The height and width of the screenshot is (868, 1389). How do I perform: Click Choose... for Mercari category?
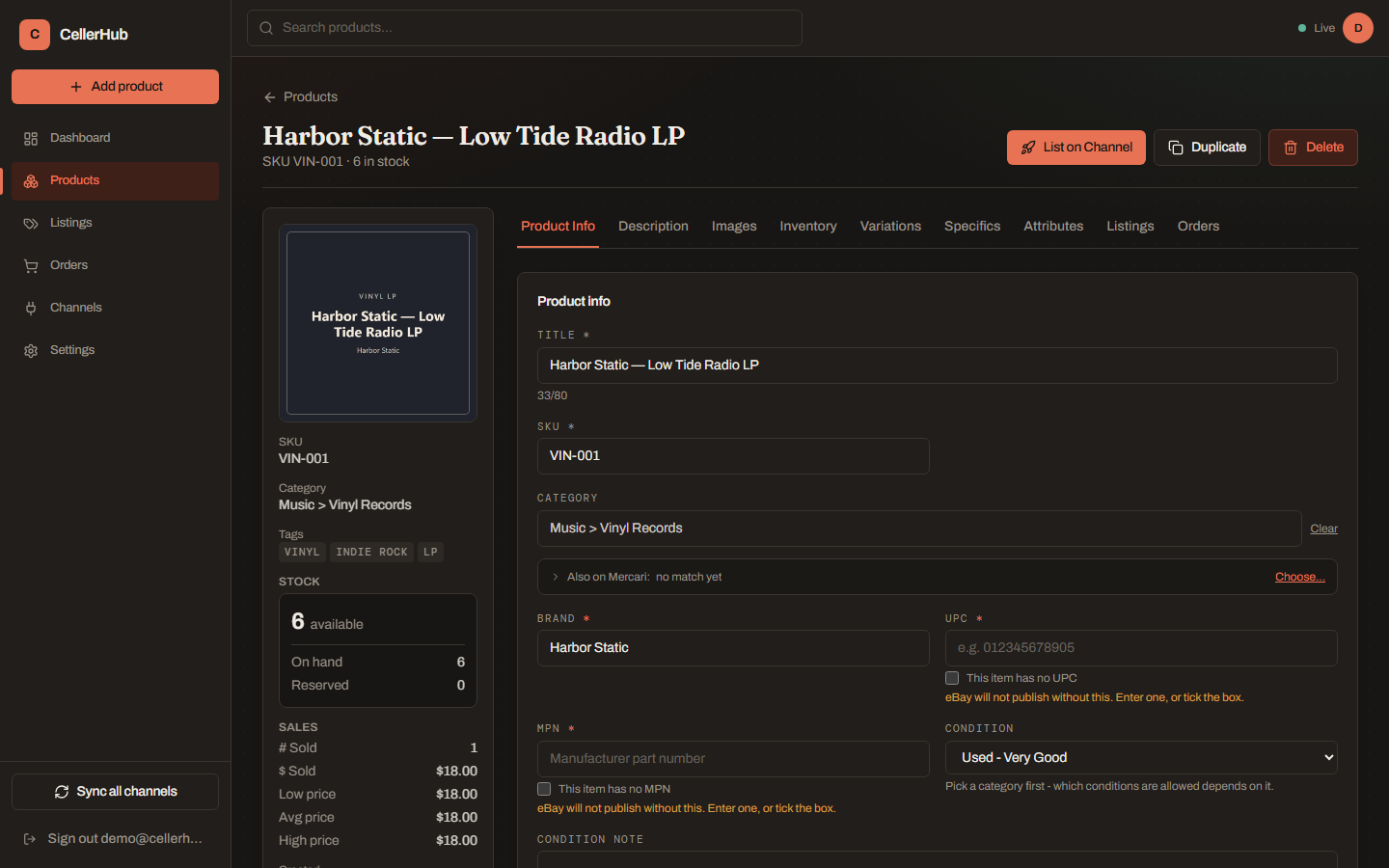tap(1300, 577)
